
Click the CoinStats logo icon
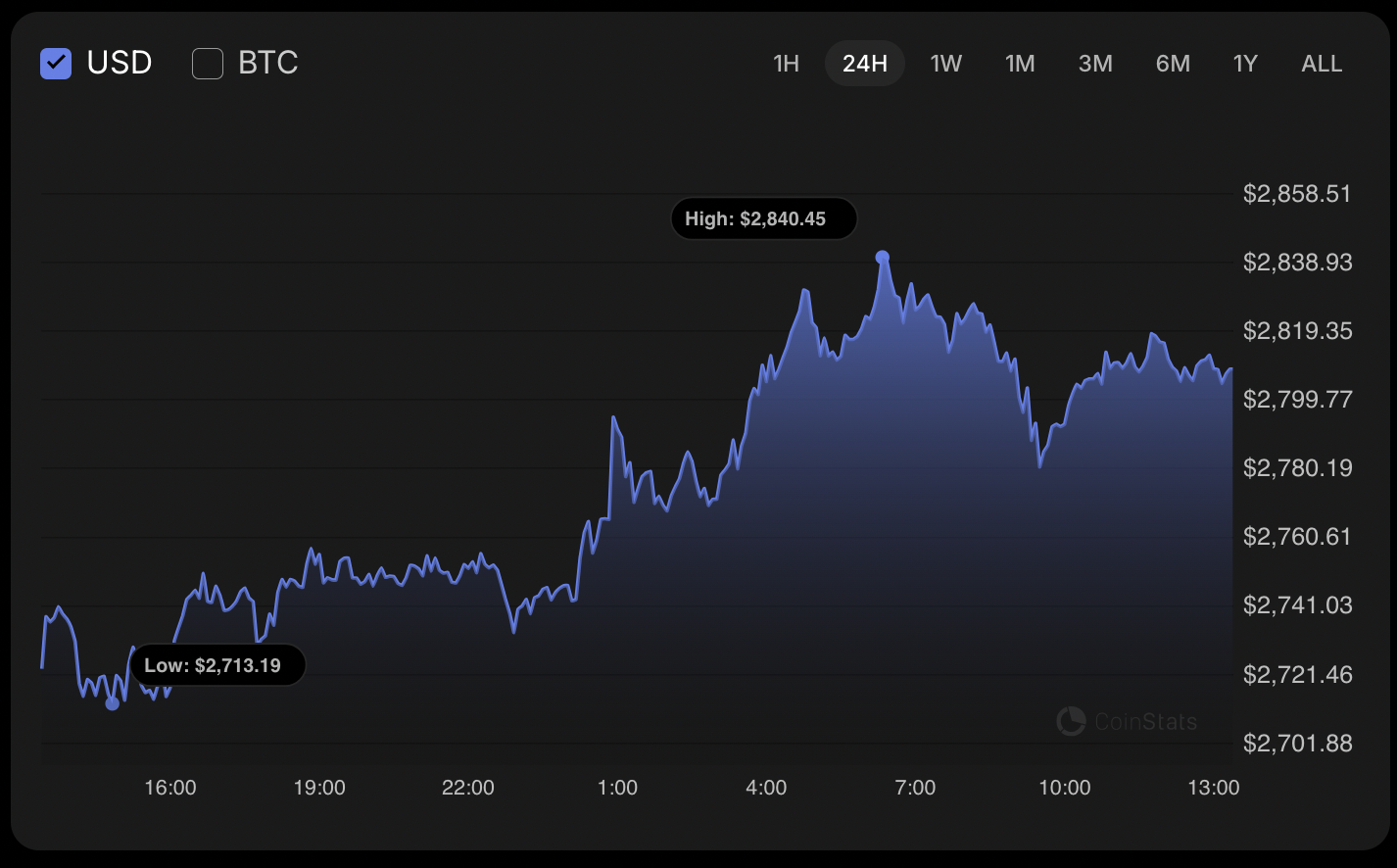coord(1073,721)
